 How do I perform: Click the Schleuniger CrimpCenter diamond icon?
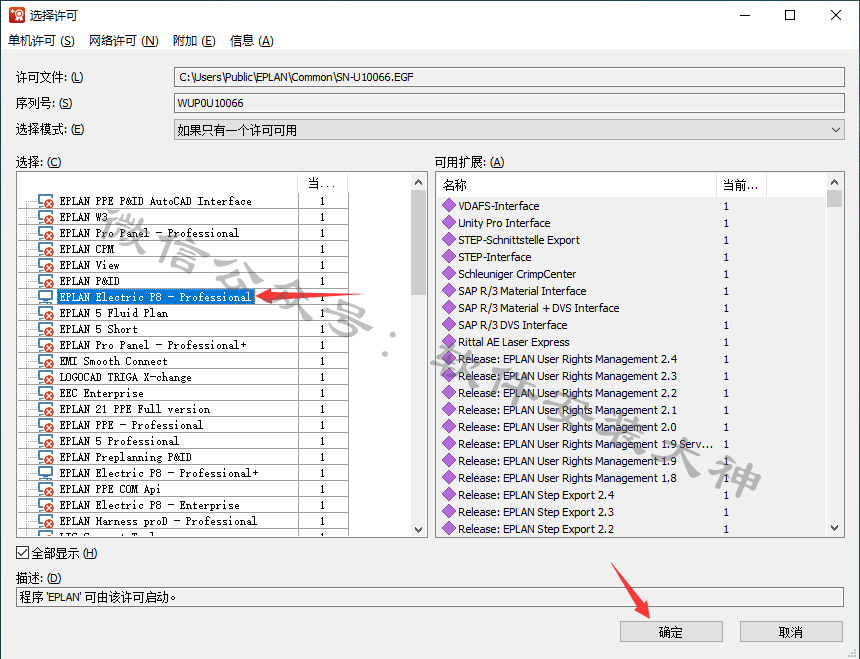point(449,274)
